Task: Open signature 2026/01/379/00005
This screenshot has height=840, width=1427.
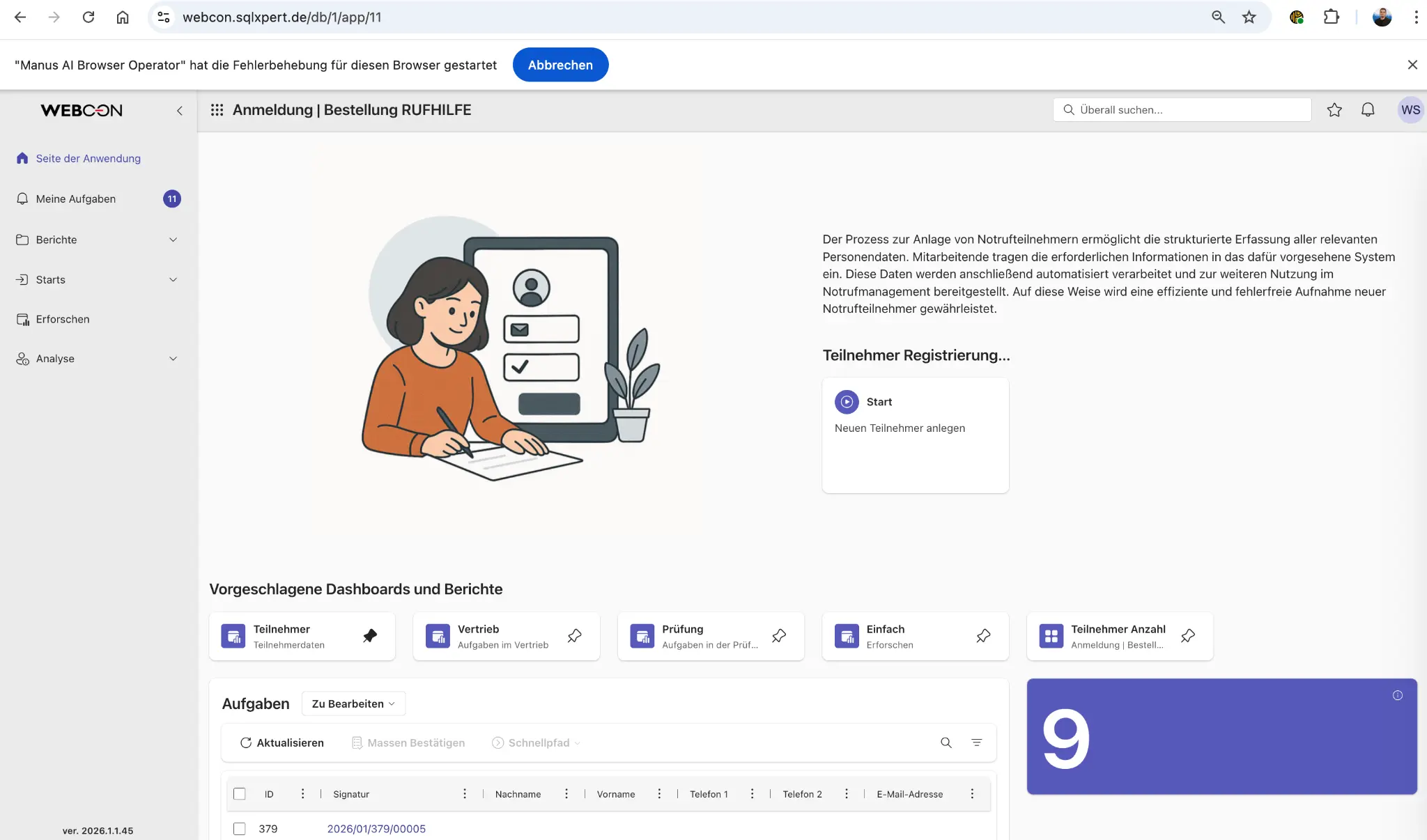Action: pyautogui.click(x=376, y=829)
